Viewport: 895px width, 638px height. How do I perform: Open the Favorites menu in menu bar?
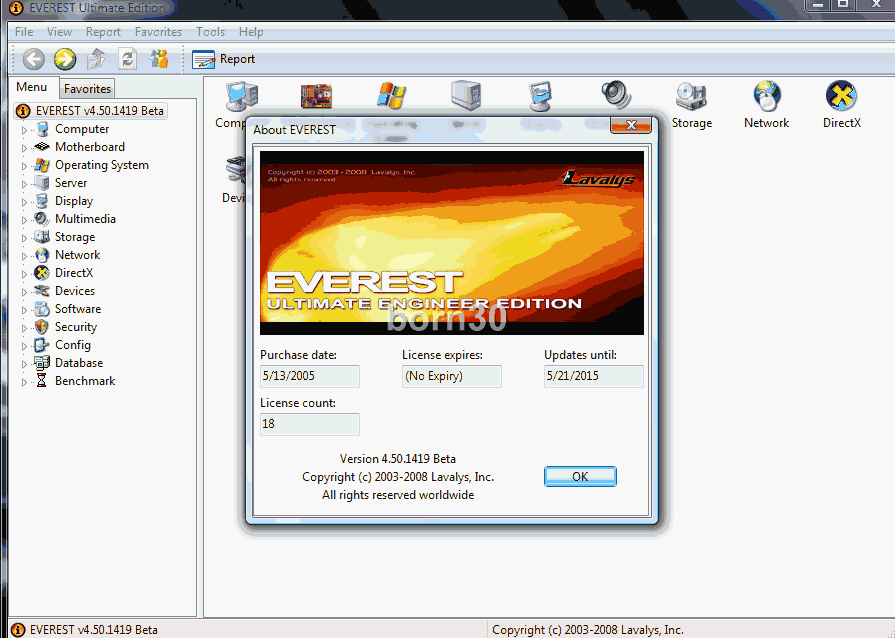[158, 32]
